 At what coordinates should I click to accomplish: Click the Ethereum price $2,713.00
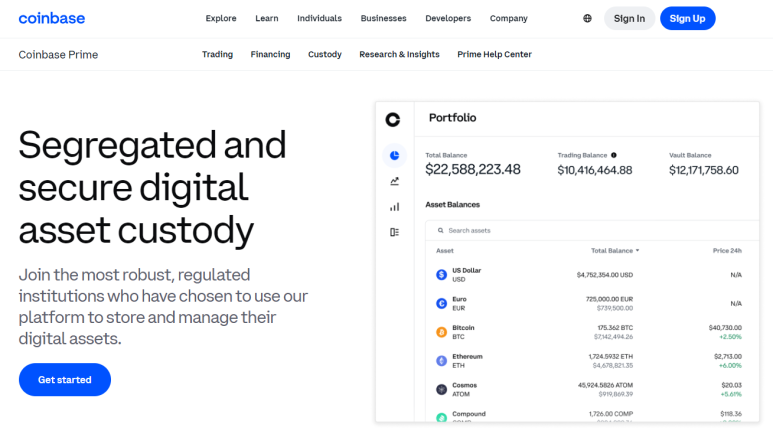click(728, 356)
